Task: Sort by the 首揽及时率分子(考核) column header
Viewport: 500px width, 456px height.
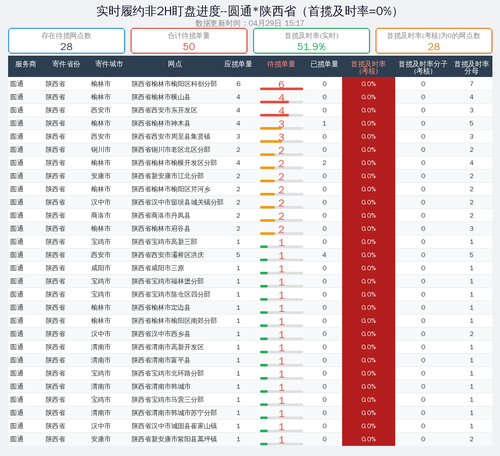Action: [423, 67]
